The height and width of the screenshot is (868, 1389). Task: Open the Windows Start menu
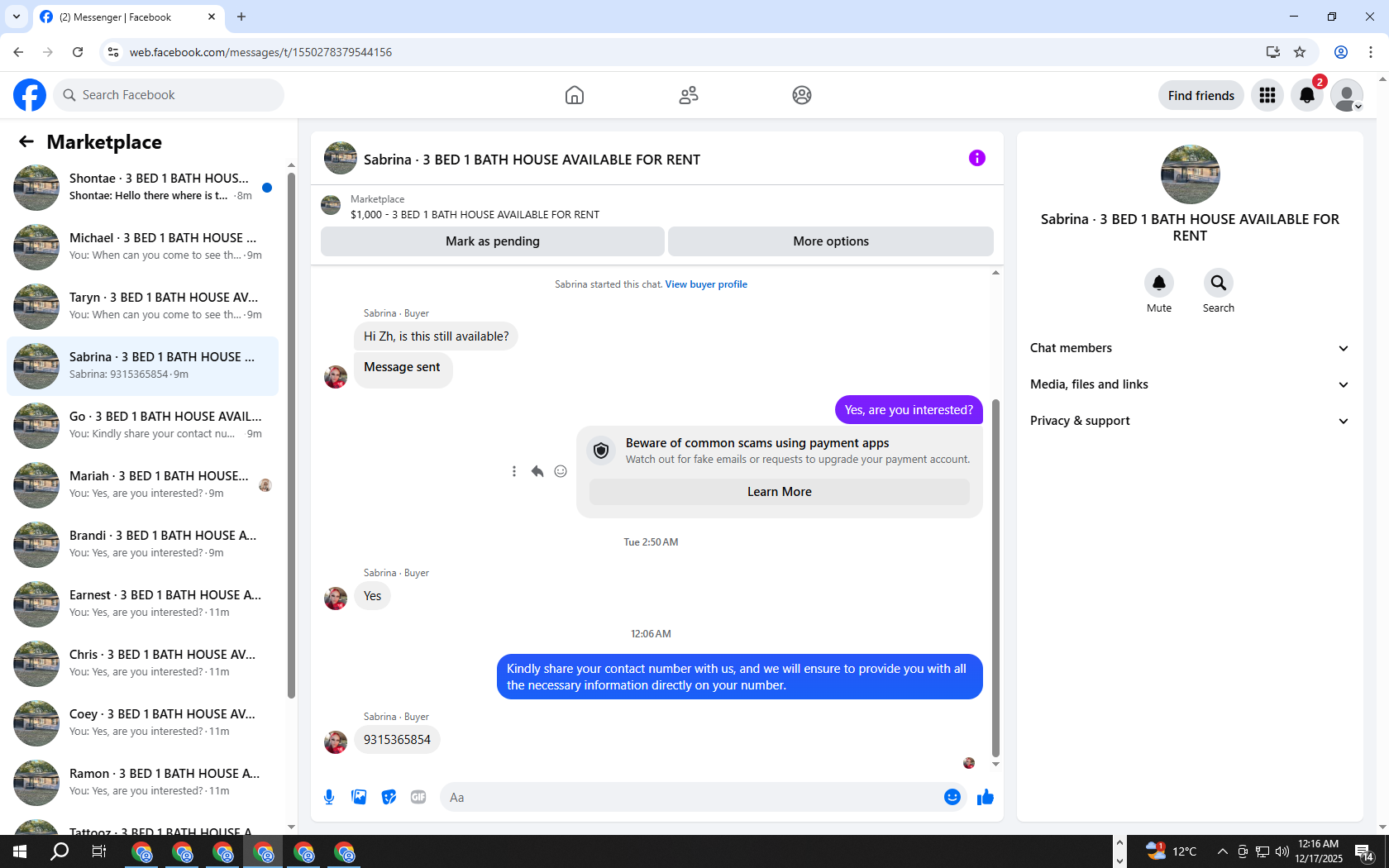click(20, 851)
